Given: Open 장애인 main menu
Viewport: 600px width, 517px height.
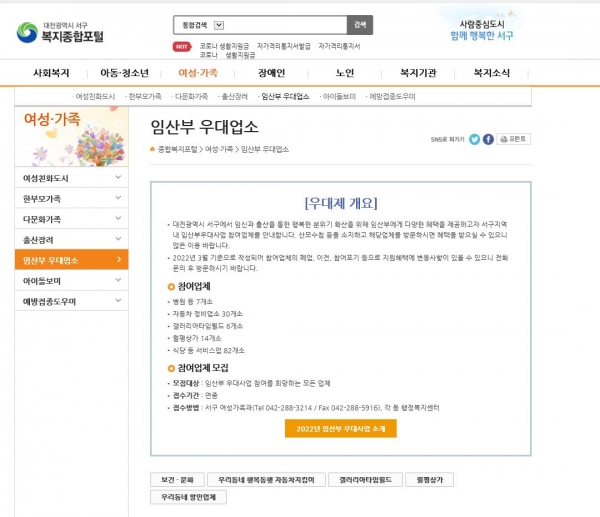Looking at the screenshot, I should pyautogui.click(x=271, y=73).
